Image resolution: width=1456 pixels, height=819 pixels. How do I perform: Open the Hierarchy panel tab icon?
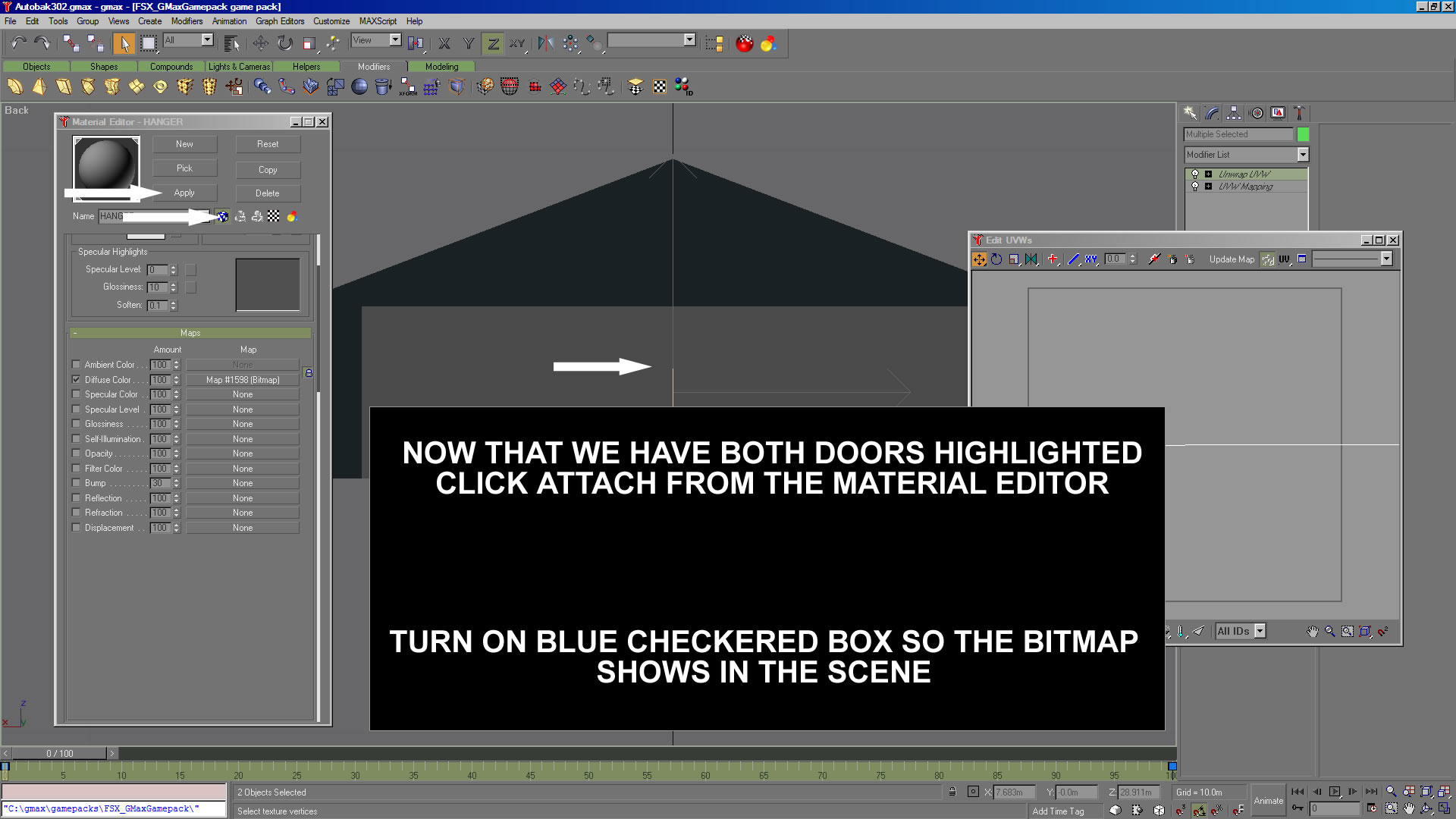(1234, 113)
